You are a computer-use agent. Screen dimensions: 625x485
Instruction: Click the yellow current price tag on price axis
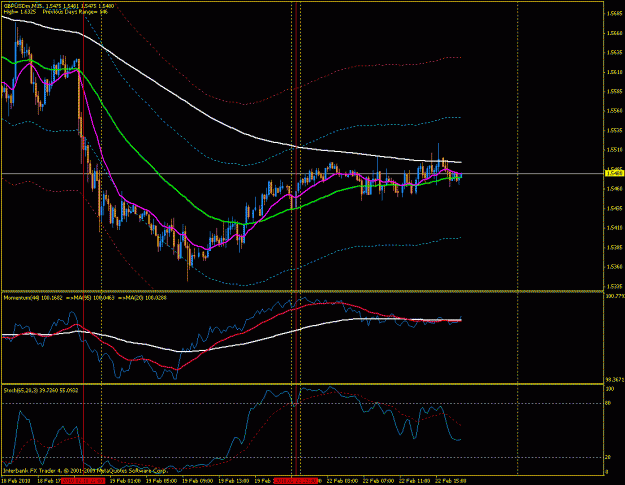613,173
